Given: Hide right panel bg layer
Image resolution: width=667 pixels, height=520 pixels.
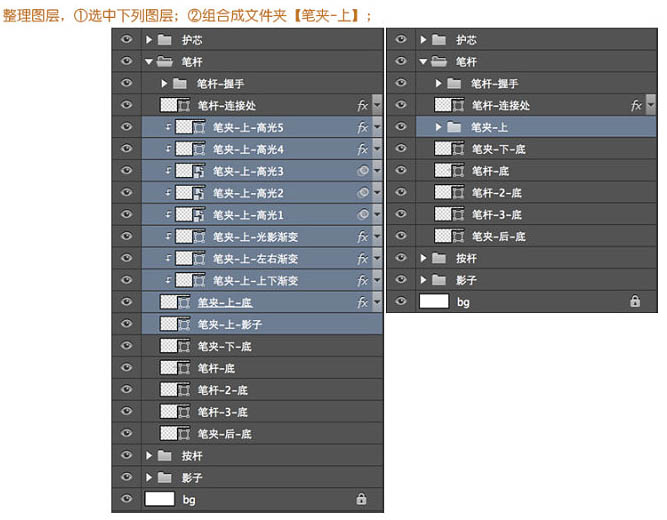Looking at the screenshot, I should coord(401,301).
